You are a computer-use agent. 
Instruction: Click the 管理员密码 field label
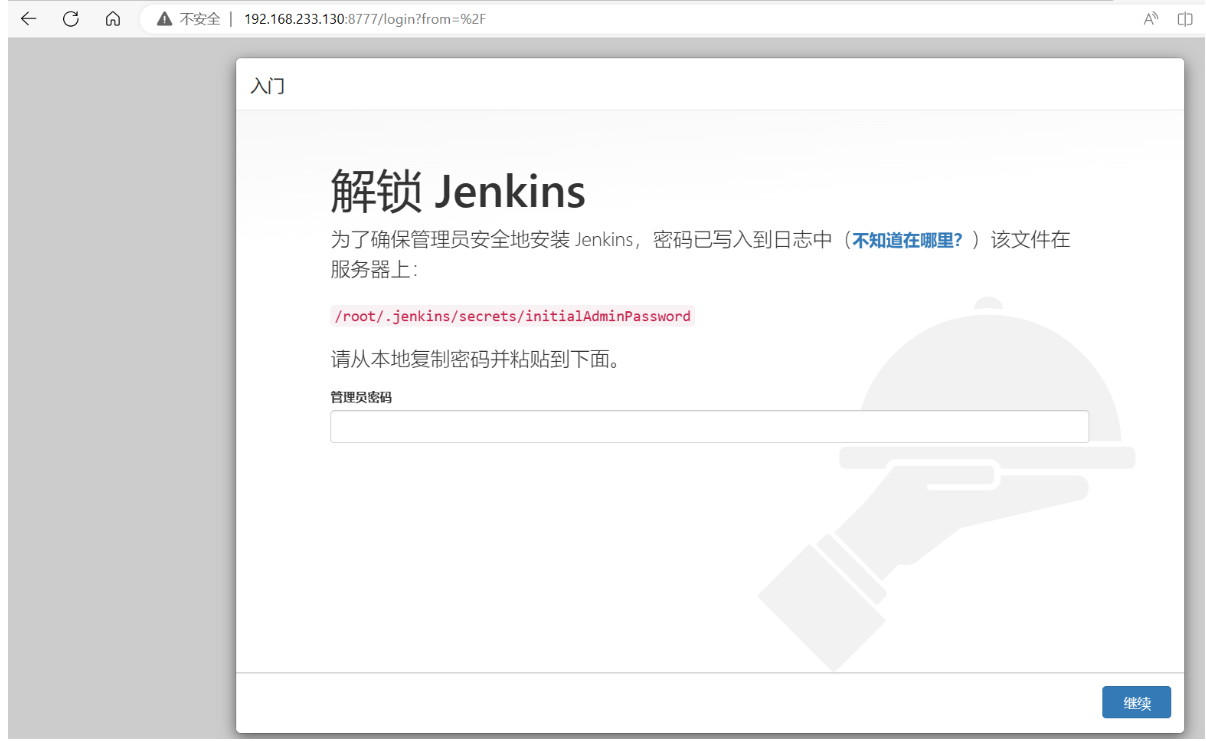[x=361, y=397]
